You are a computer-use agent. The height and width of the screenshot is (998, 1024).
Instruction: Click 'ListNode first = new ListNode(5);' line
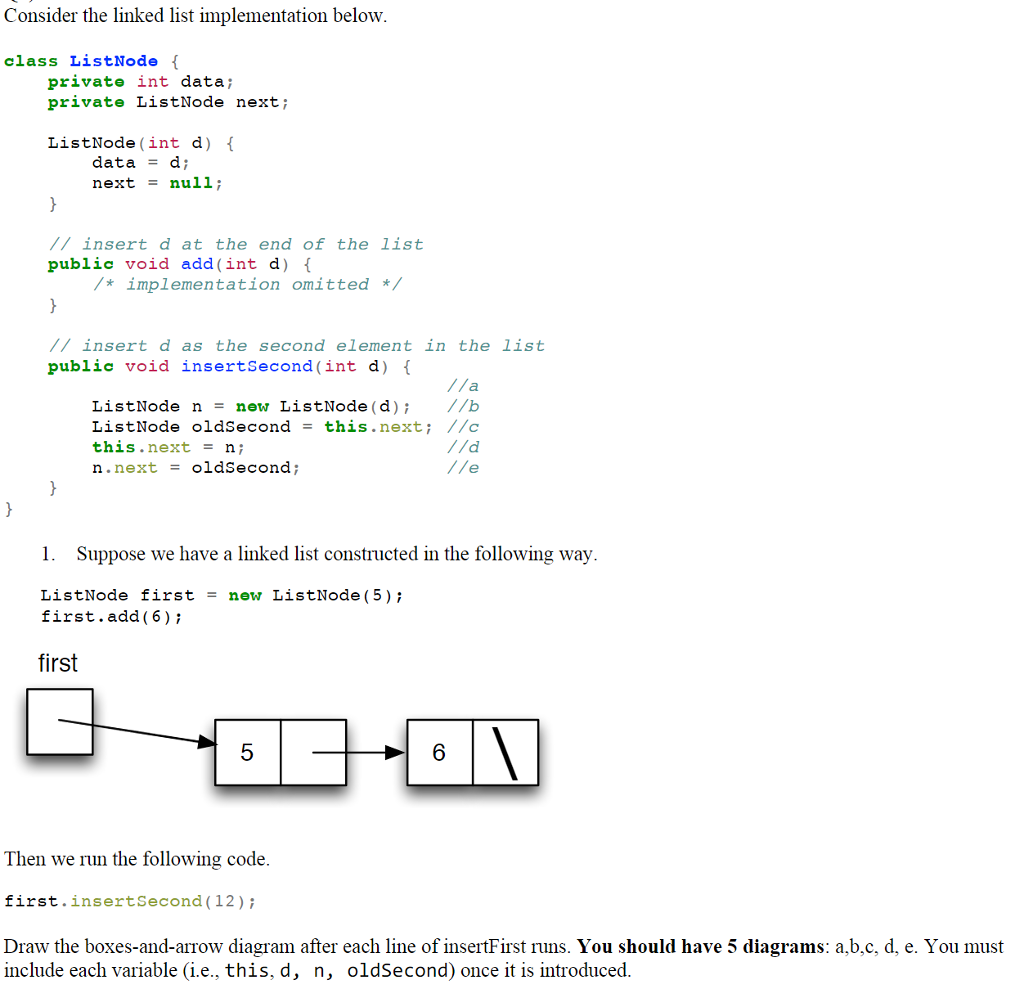coord(222,596)
